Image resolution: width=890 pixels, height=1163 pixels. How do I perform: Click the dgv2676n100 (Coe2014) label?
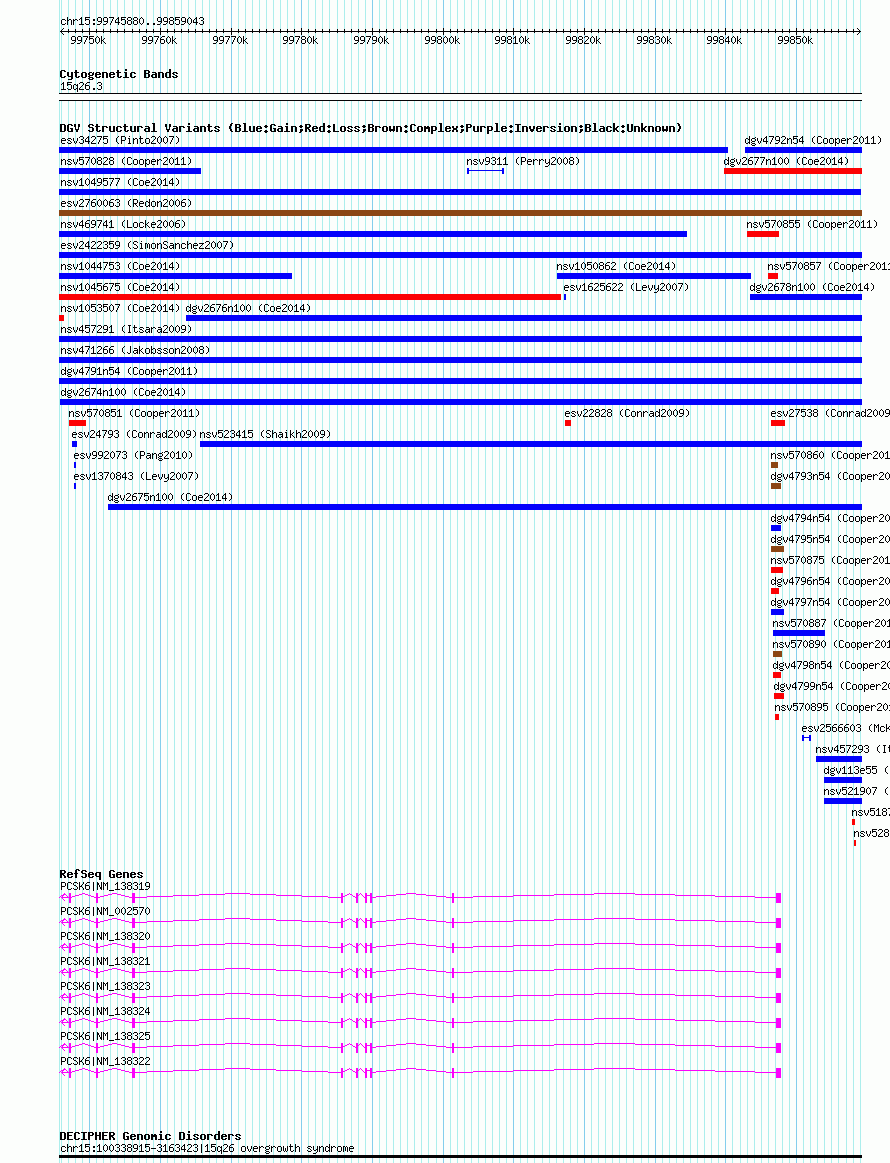coord(248,308)
